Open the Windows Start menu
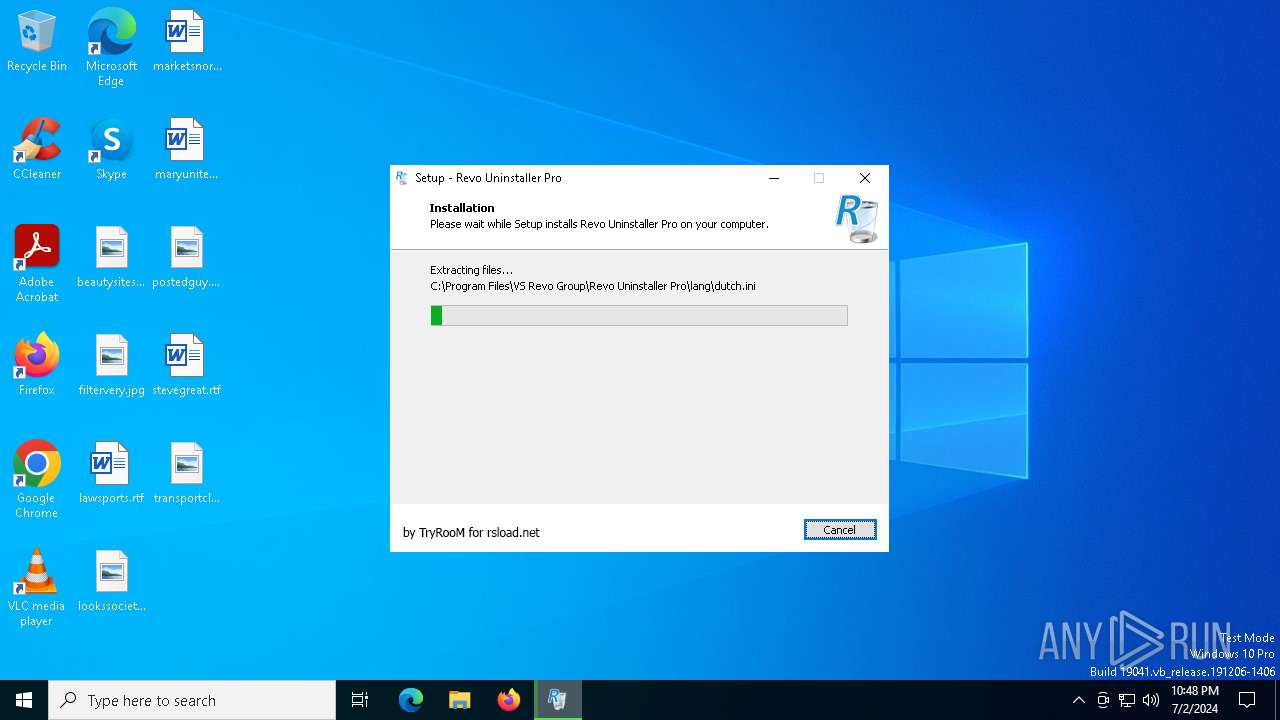Screen dimensions: 1280x720 pyautogui.click(x=24, y=700)
